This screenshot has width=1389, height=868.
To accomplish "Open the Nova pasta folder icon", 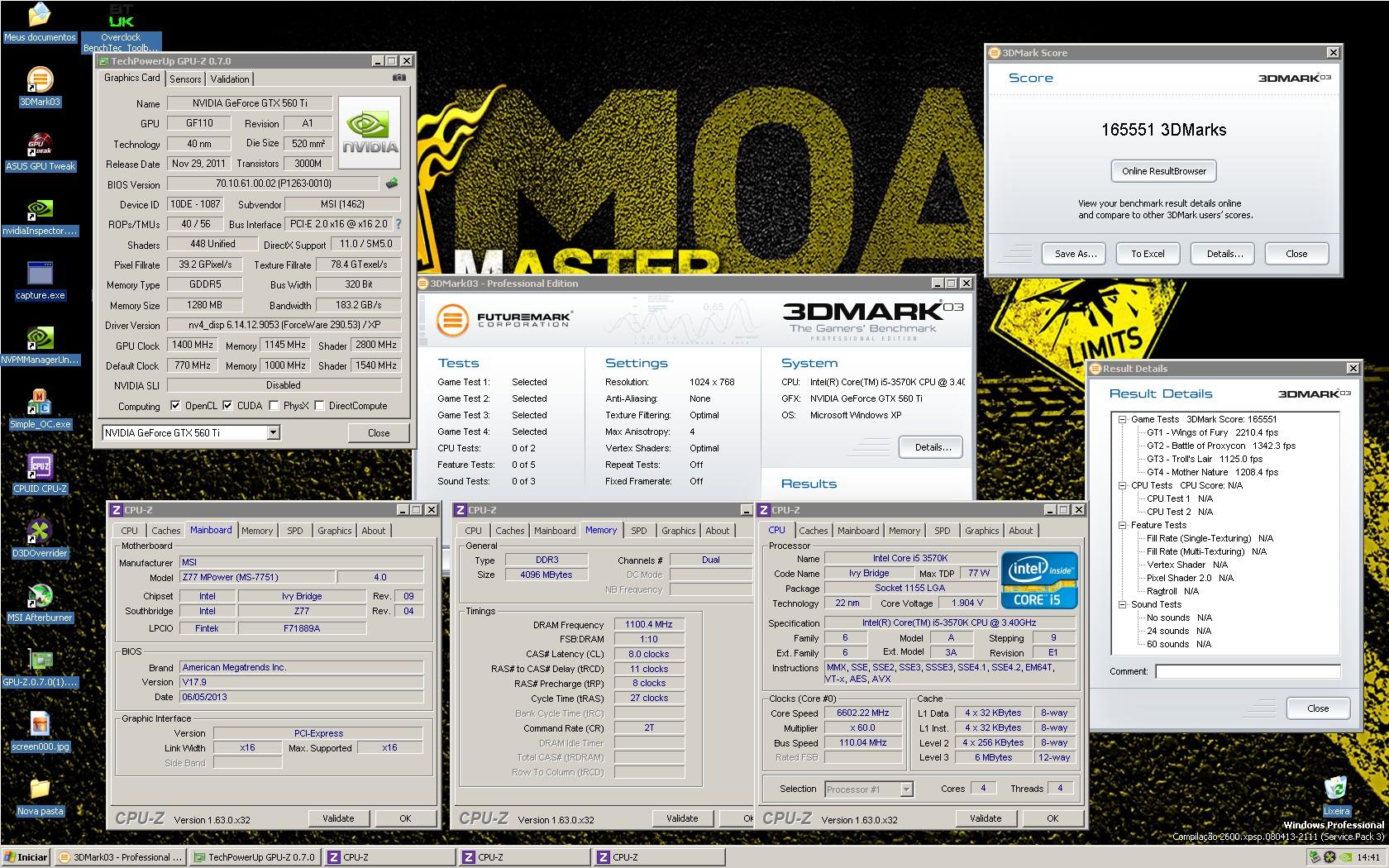I will (40, 796).
